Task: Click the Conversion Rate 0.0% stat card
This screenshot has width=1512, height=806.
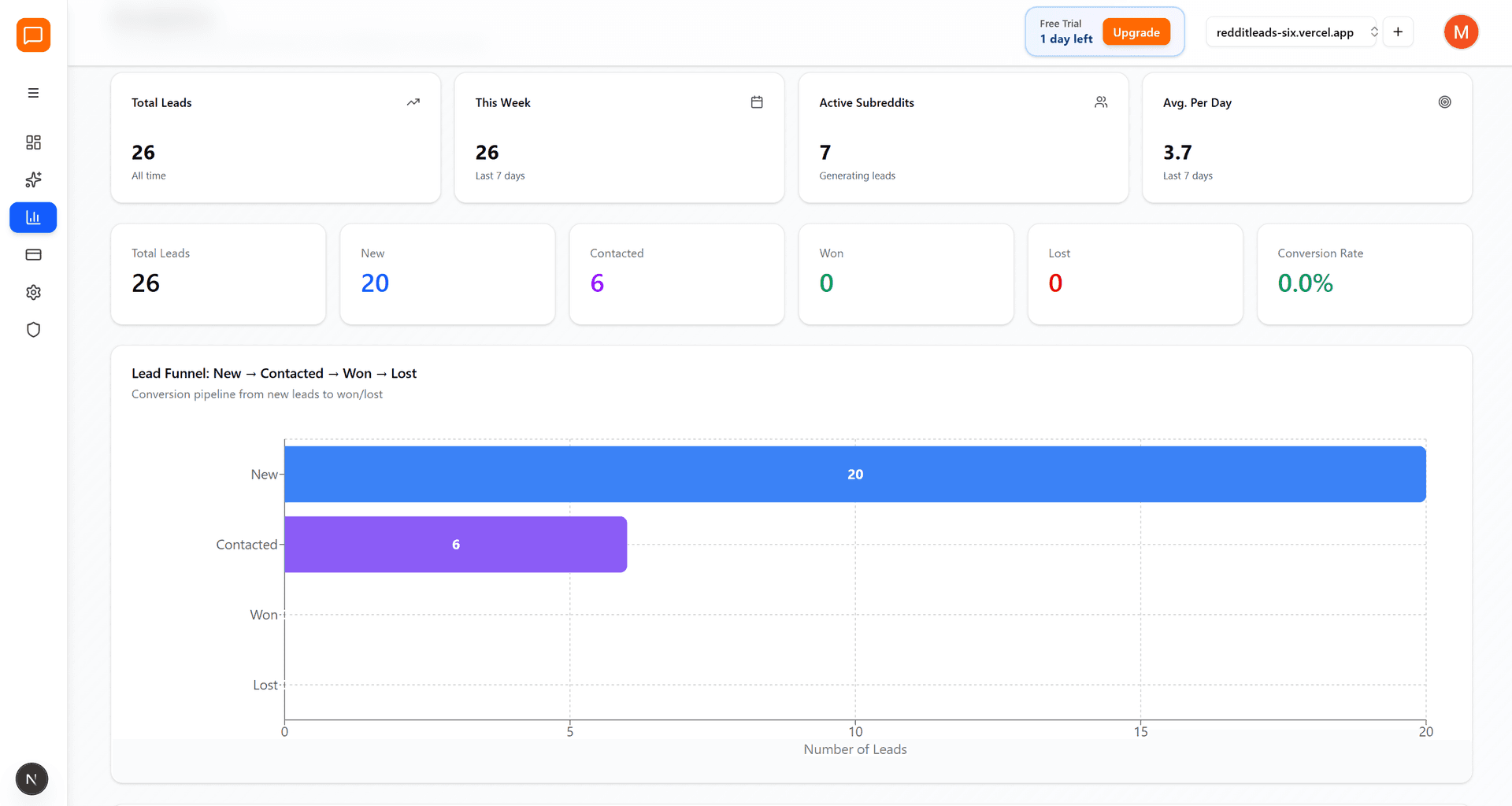Action: (x=1363, y=274)
